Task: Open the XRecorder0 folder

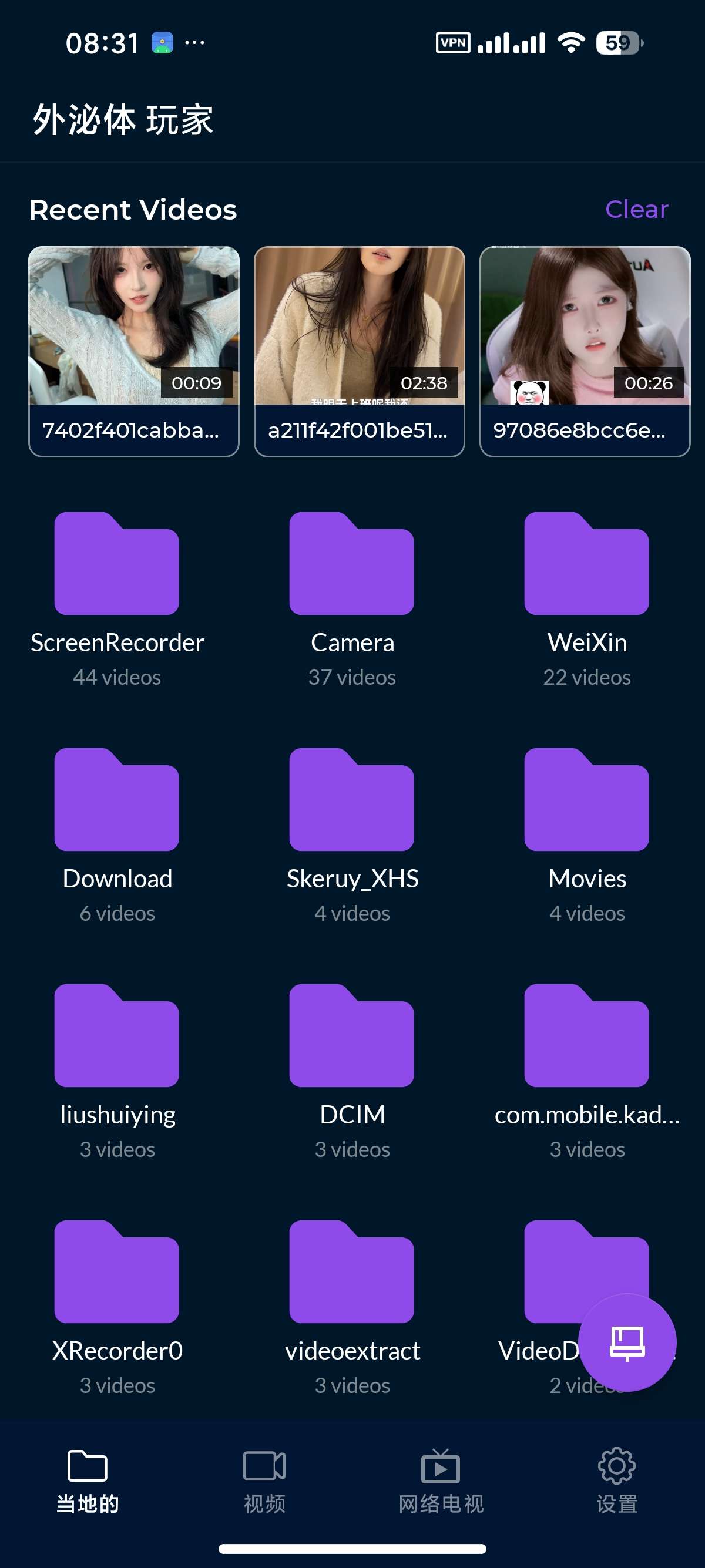Action: click(x=116, y=1271)
